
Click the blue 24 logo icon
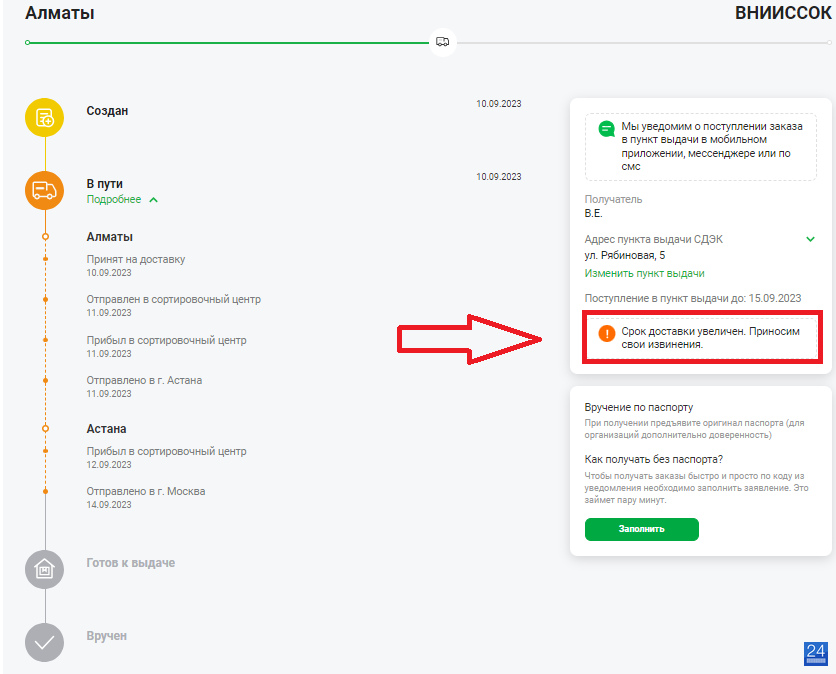pos(816,654)
